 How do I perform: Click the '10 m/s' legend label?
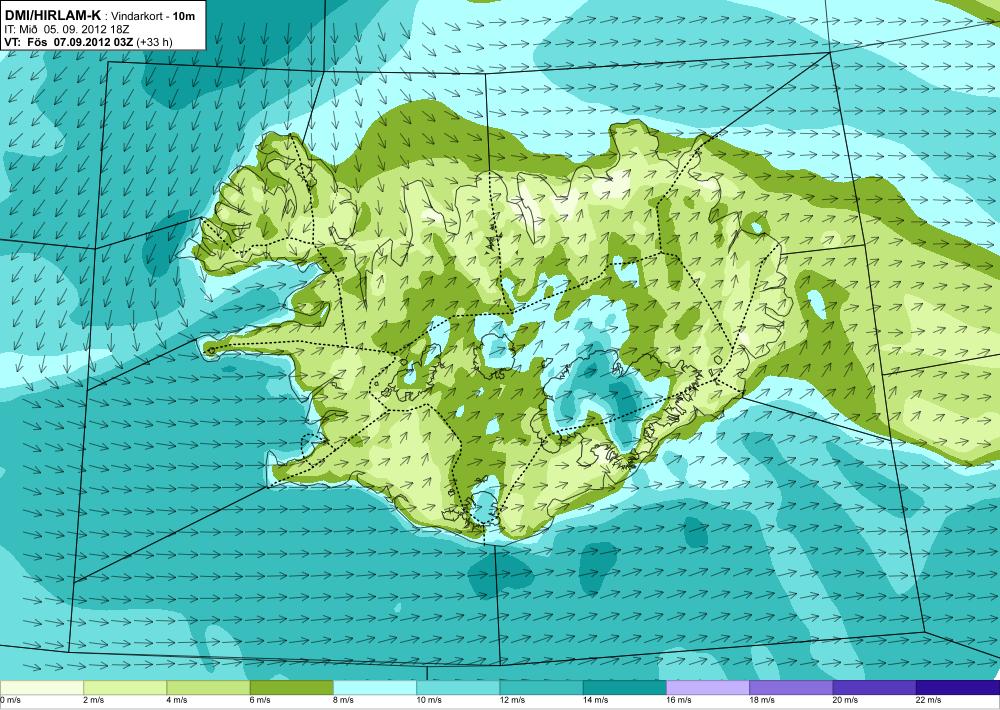tap(429, 700)
